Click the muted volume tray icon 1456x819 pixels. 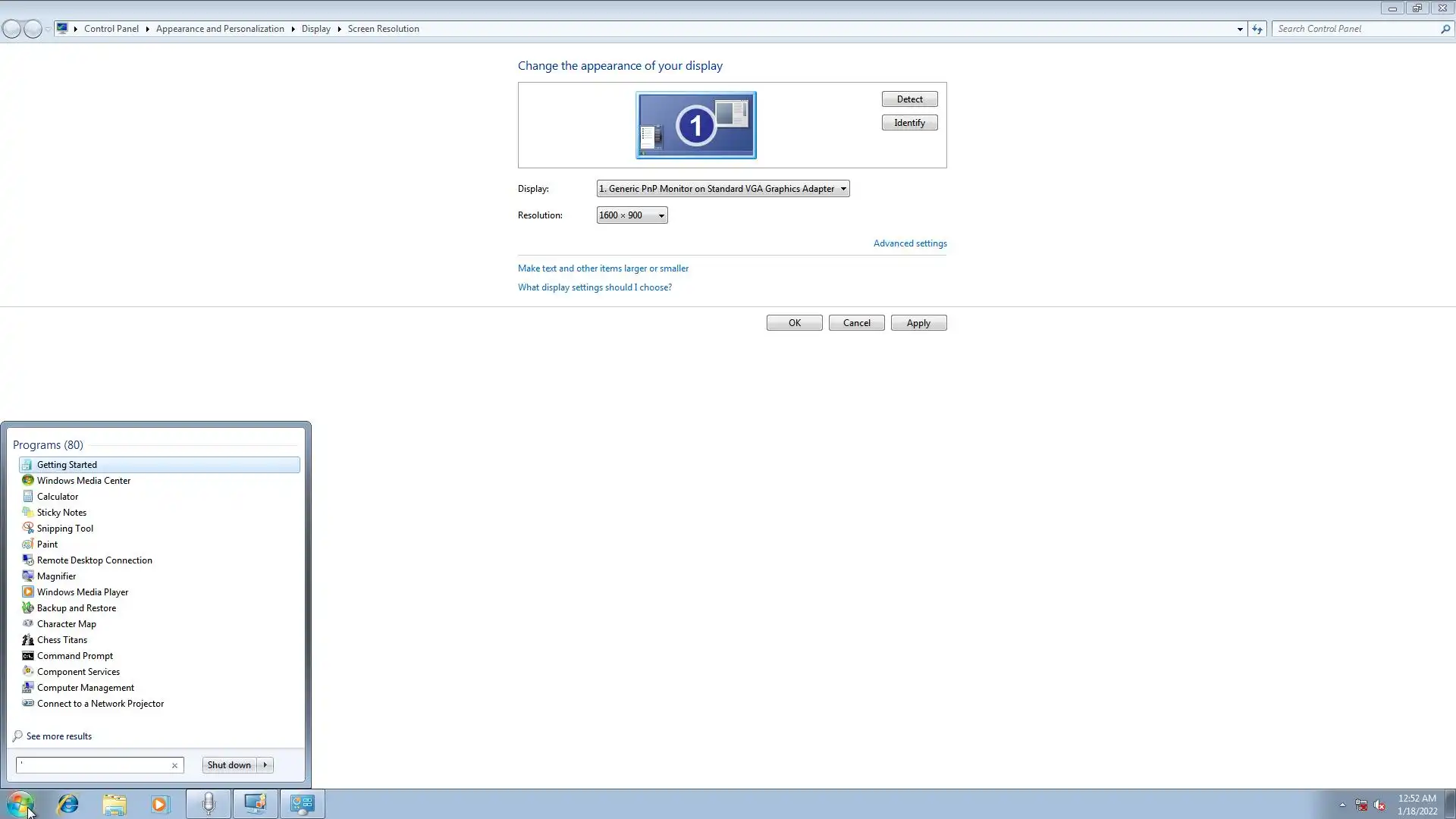pos(1379,805)
